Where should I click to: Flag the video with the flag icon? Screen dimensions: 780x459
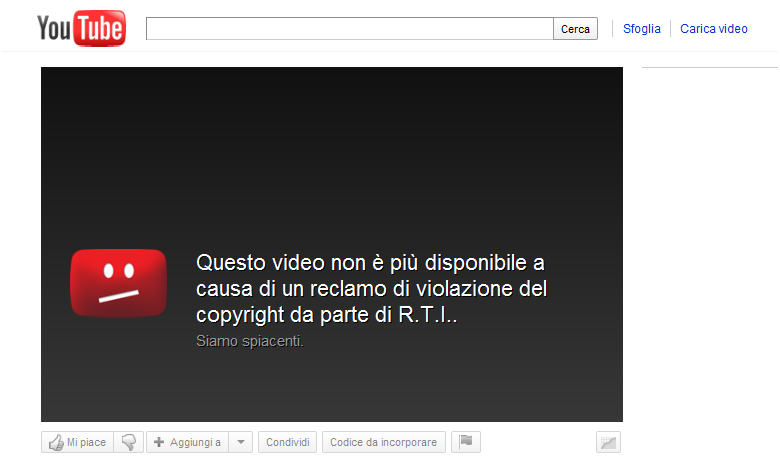[x=466, y=442]
